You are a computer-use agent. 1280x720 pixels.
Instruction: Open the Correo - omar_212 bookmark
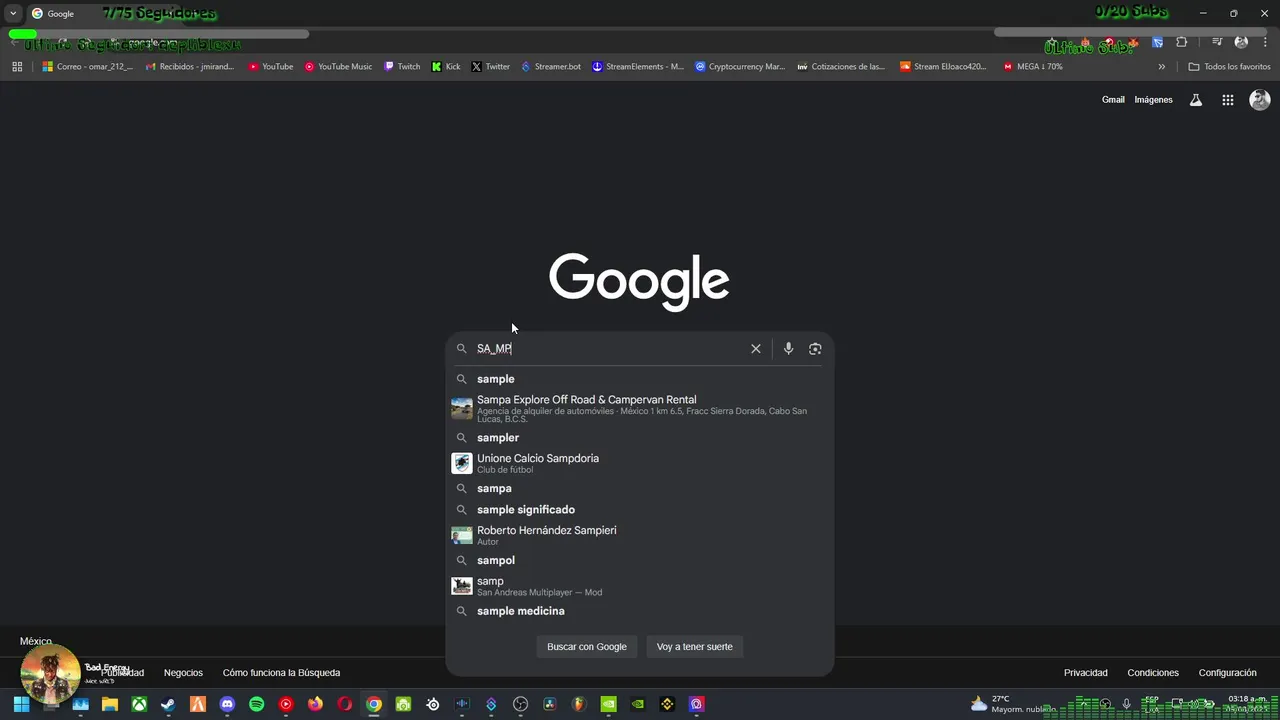[88, 67]
